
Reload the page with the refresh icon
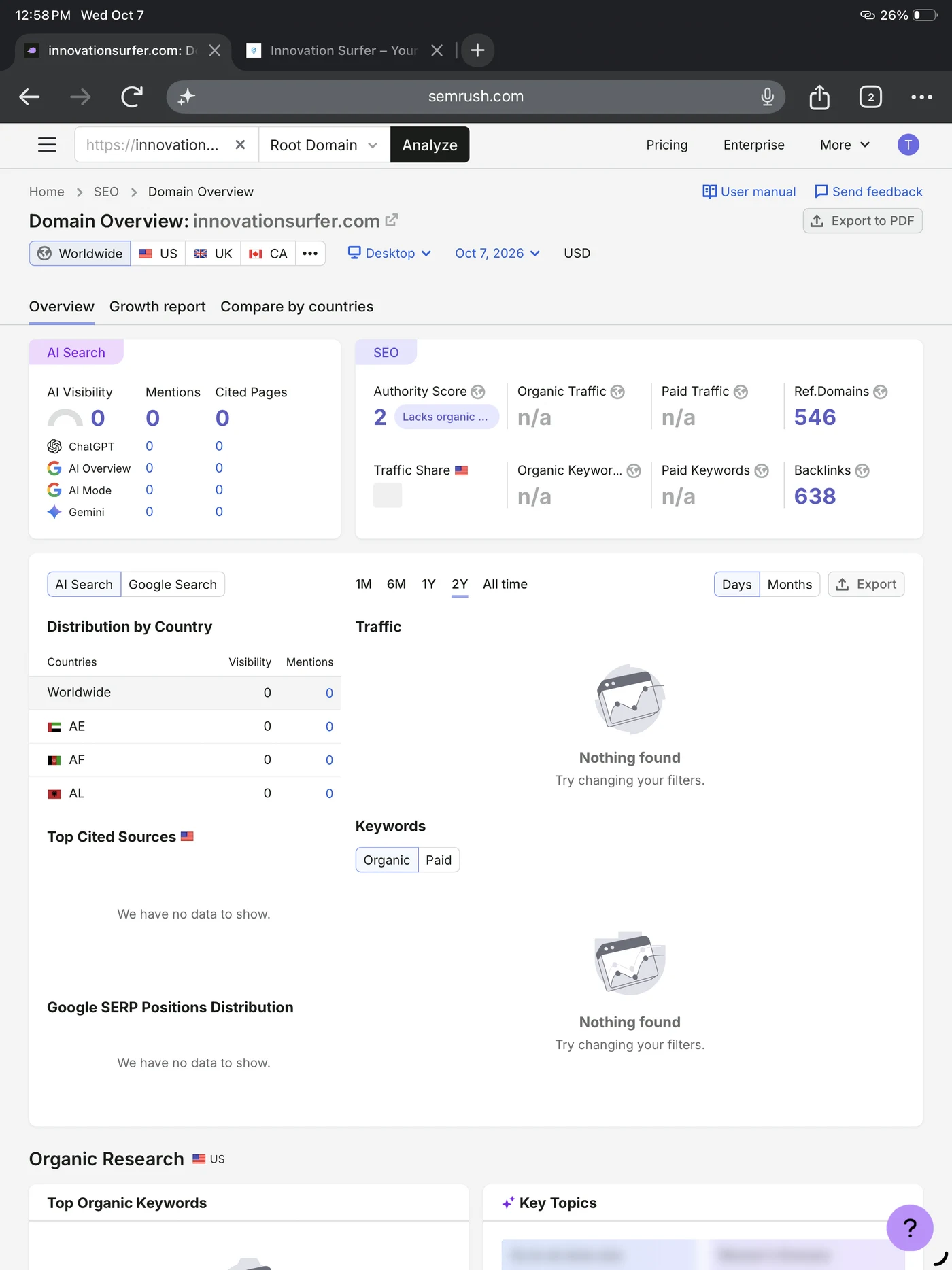132,97
